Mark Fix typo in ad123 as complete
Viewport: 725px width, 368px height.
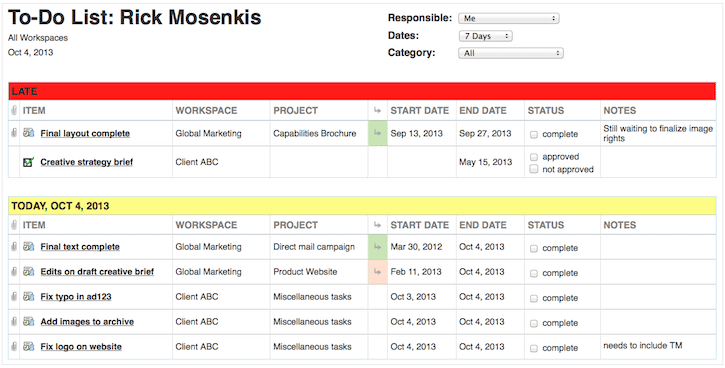point(534,298)
